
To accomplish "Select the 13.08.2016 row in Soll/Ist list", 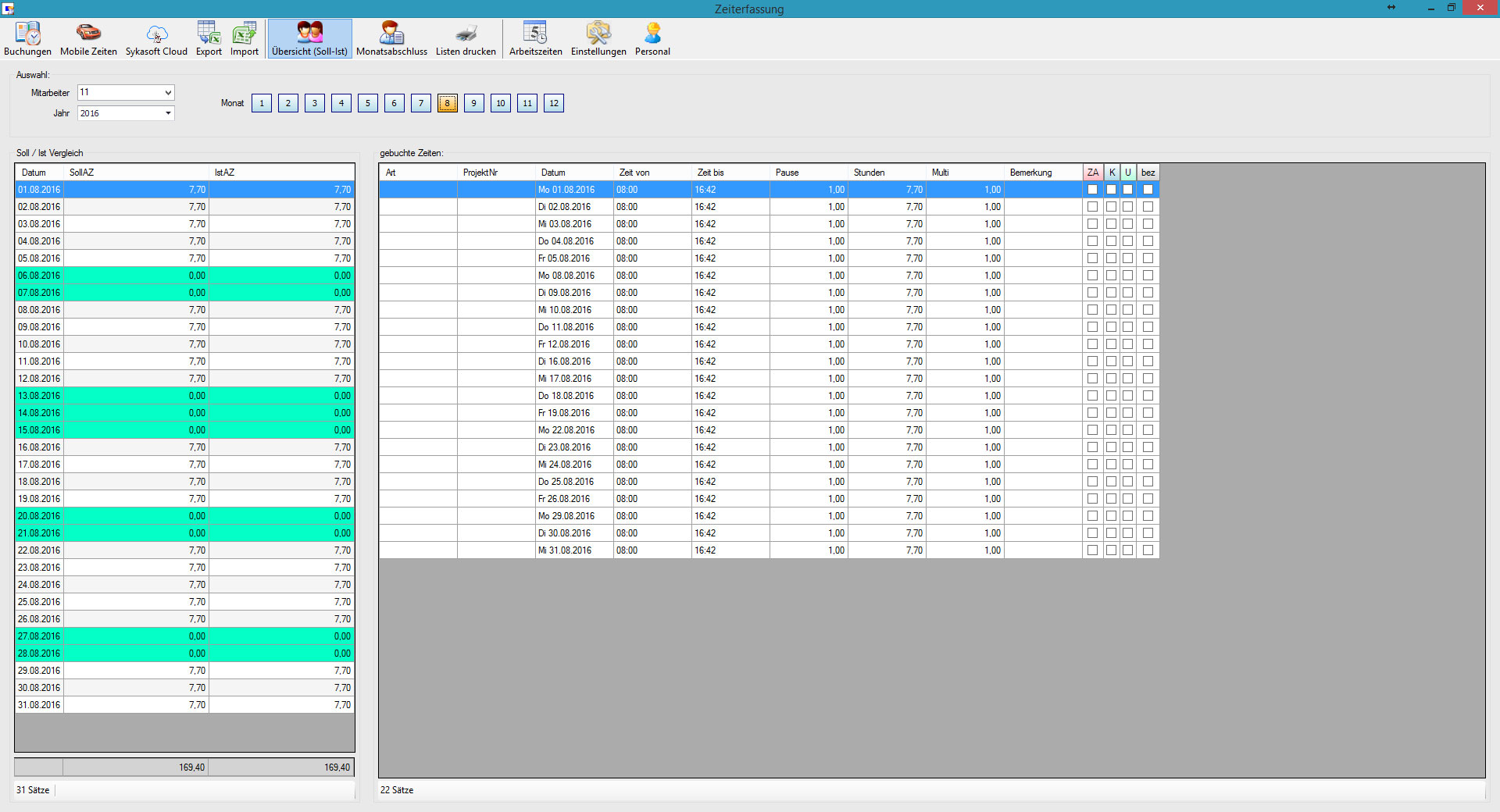I will pyautogui.click(x=39, y=396).
